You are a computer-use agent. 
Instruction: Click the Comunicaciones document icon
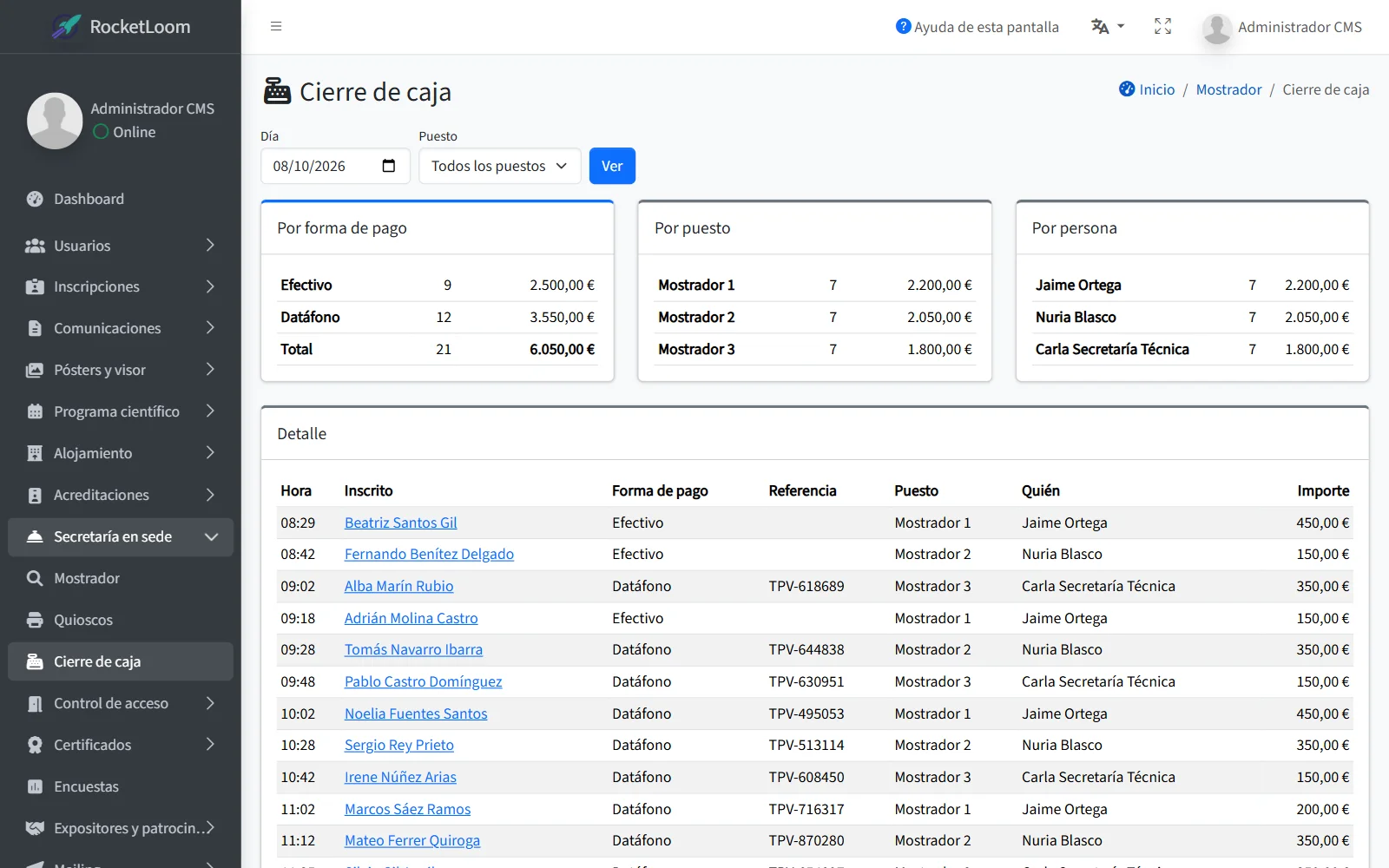point(35,328)
